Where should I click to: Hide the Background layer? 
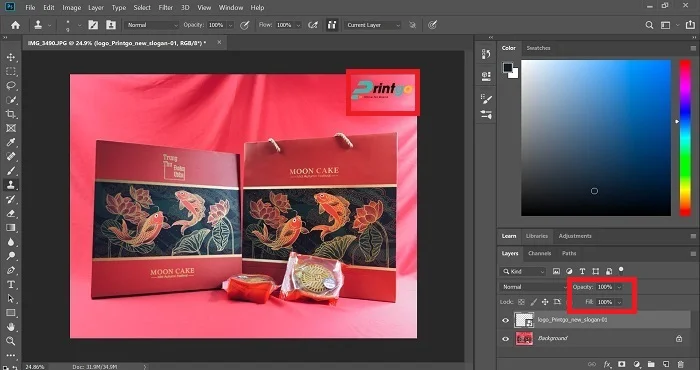click(x=505, y=339)
